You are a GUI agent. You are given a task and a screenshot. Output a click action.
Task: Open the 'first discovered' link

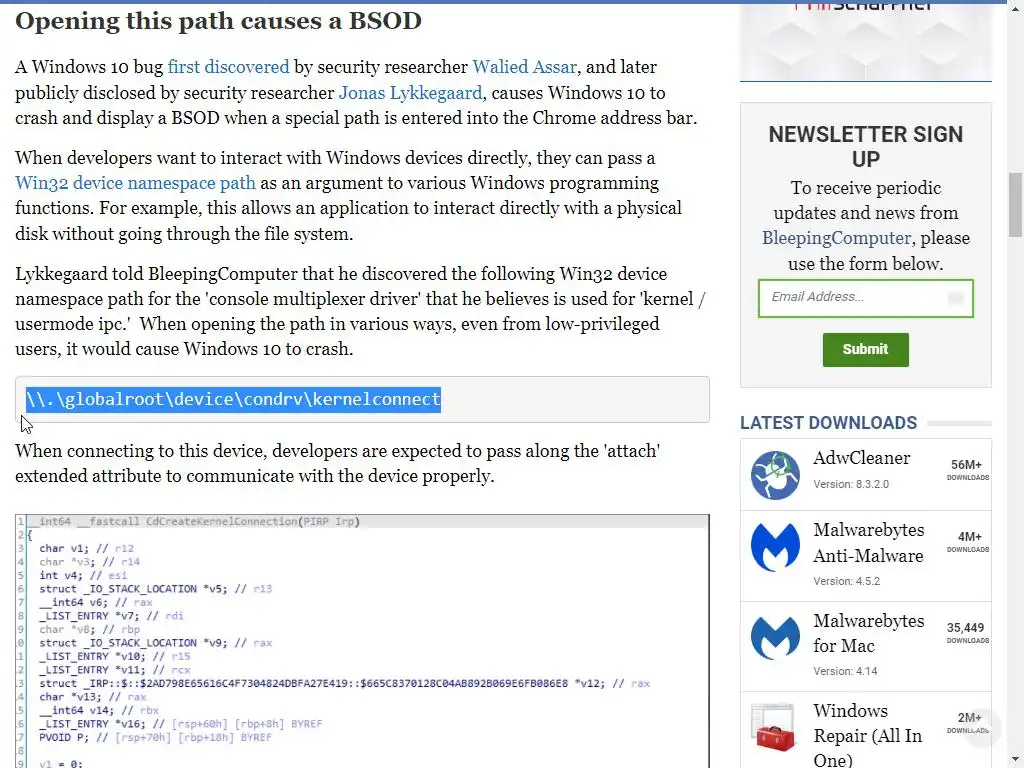(x=228, y=67)
